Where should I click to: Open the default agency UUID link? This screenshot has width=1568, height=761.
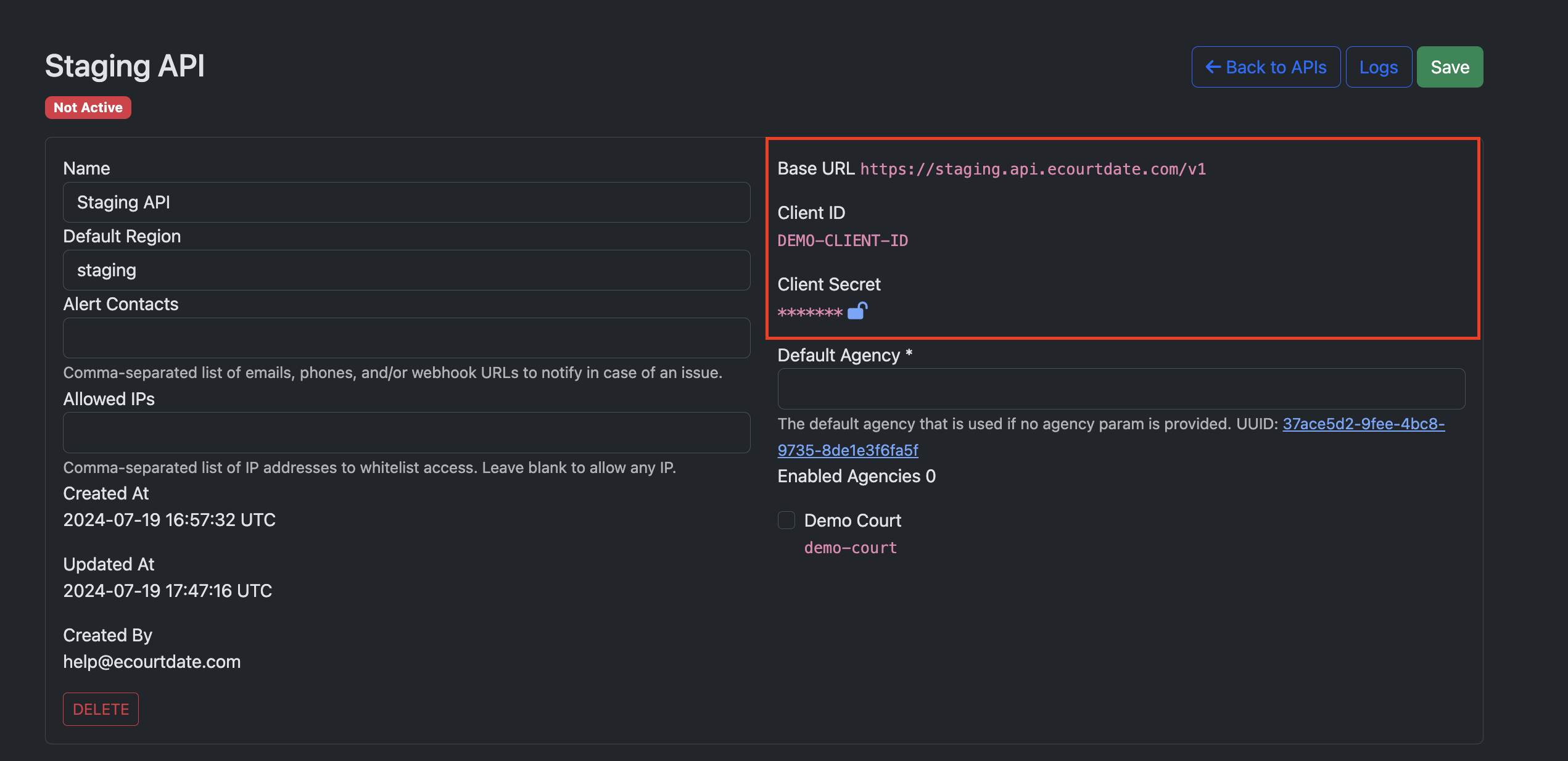pyautogui.click(x=1111, y=437)
